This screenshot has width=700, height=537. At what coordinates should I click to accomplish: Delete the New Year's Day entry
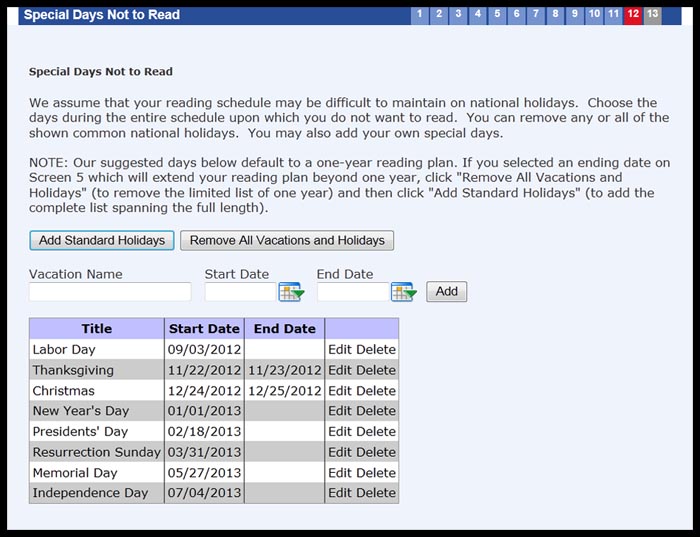[x=376, y=411]
